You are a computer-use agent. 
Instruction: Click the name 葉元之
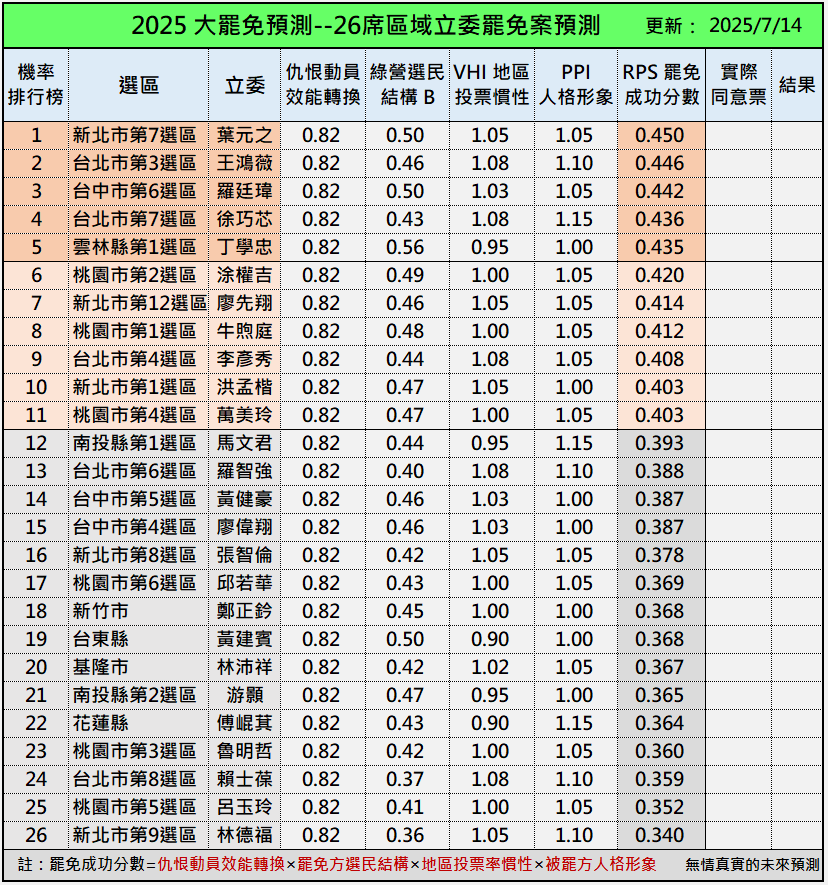(x=244, y=135)
